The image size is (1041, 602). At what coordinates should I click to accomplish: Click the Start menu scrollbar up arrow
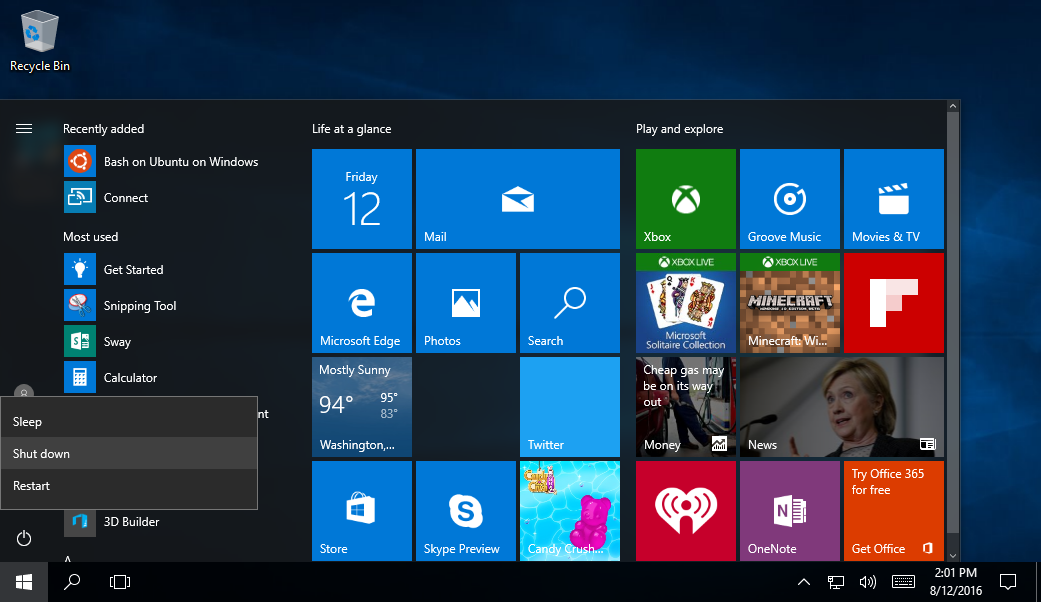[953, 106]
